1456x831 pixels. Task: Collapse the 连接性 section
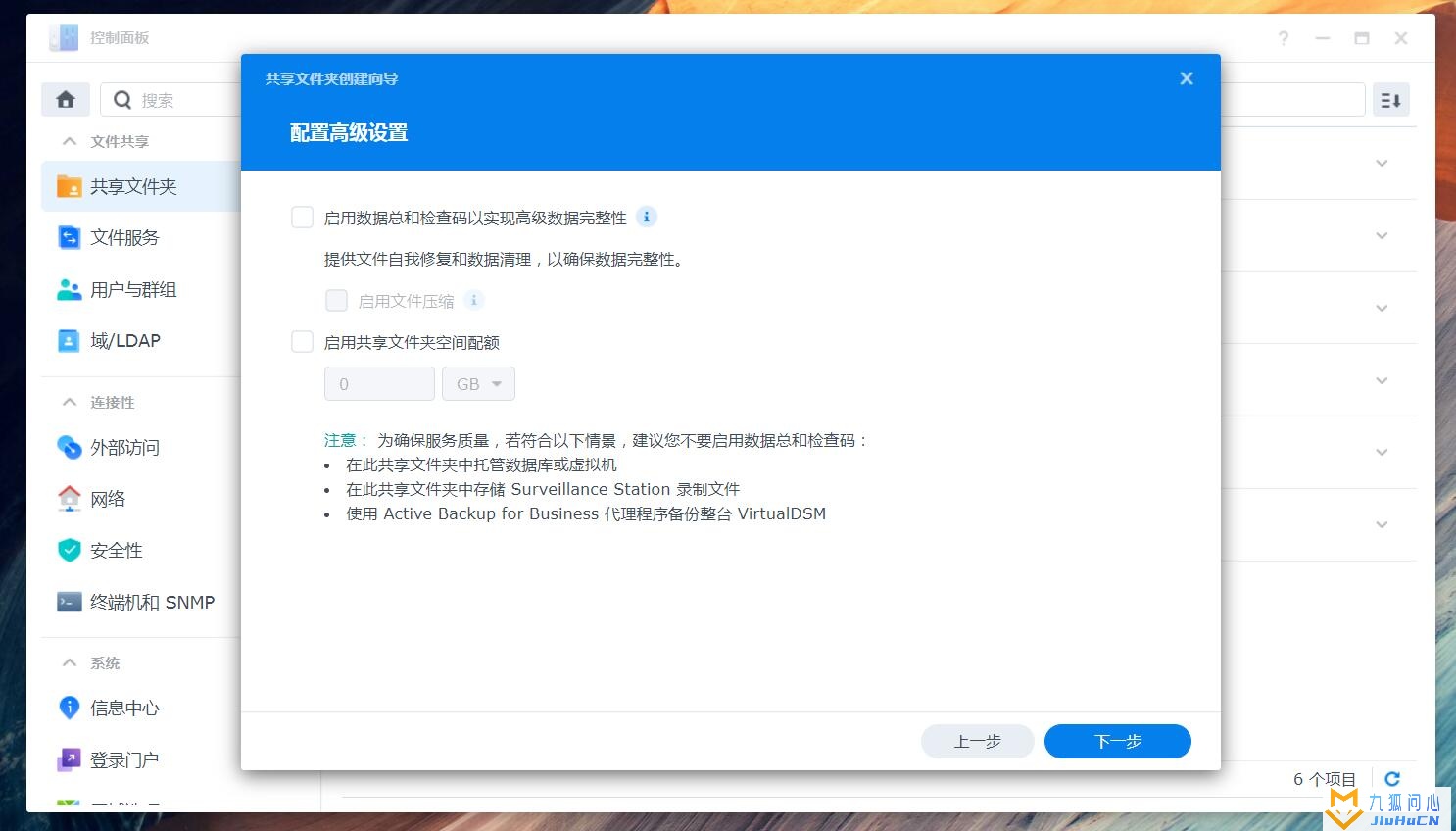coord(70,402)
